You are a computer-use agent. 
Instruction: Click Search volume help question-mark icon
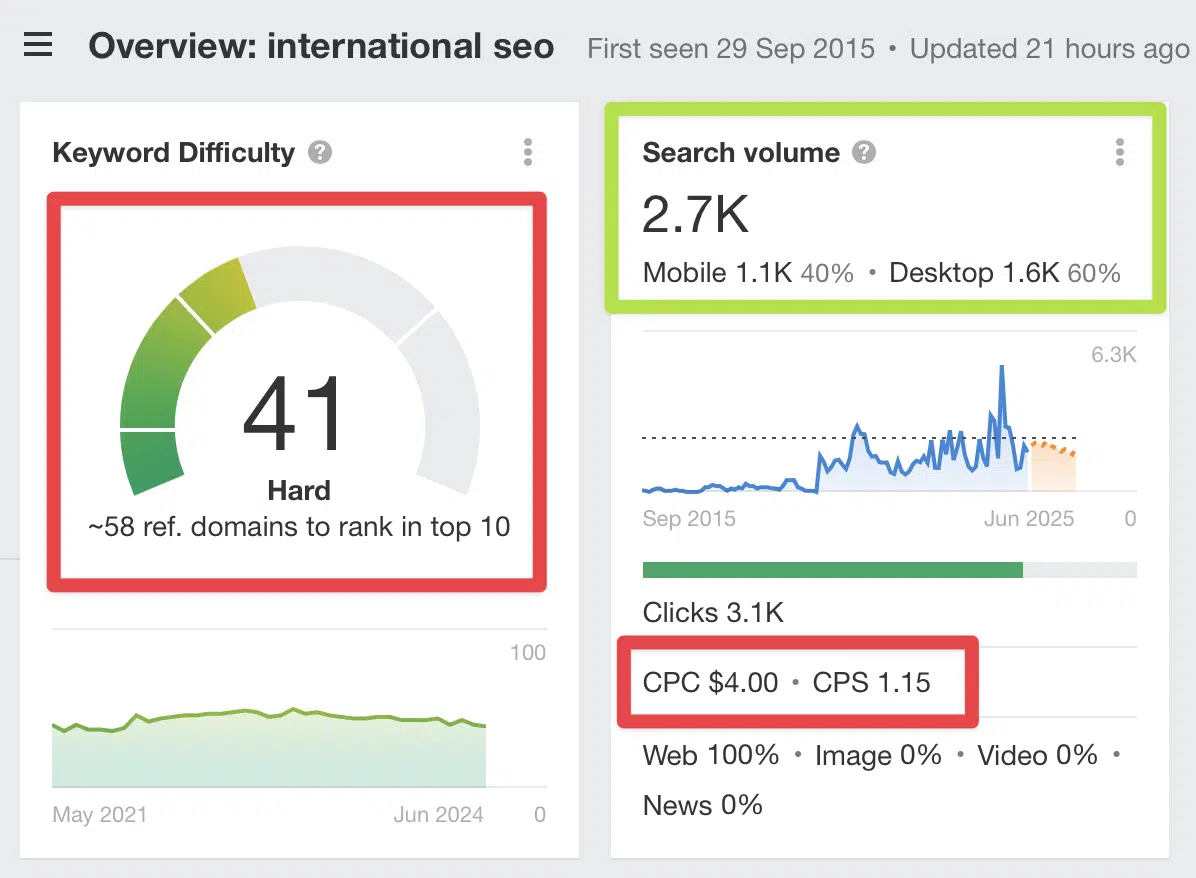pos(863,153)
